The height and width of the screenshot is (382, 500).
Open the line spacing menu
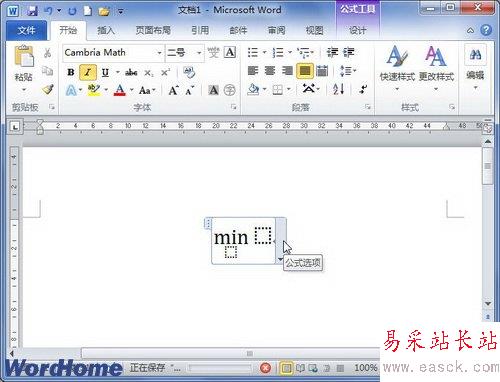(x=348, y=71)
